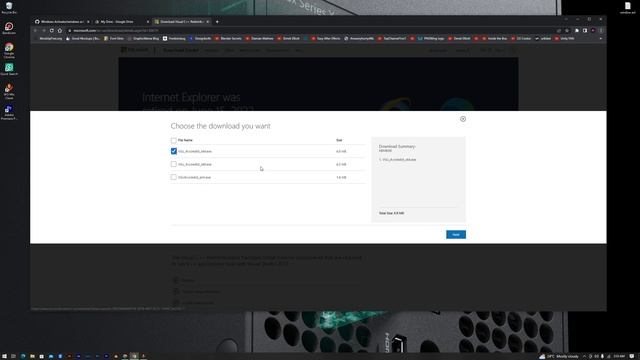The image size is (640, 360).
Task: Check the vcredist_x86.exe download checkbox
Action: [173, 164]
